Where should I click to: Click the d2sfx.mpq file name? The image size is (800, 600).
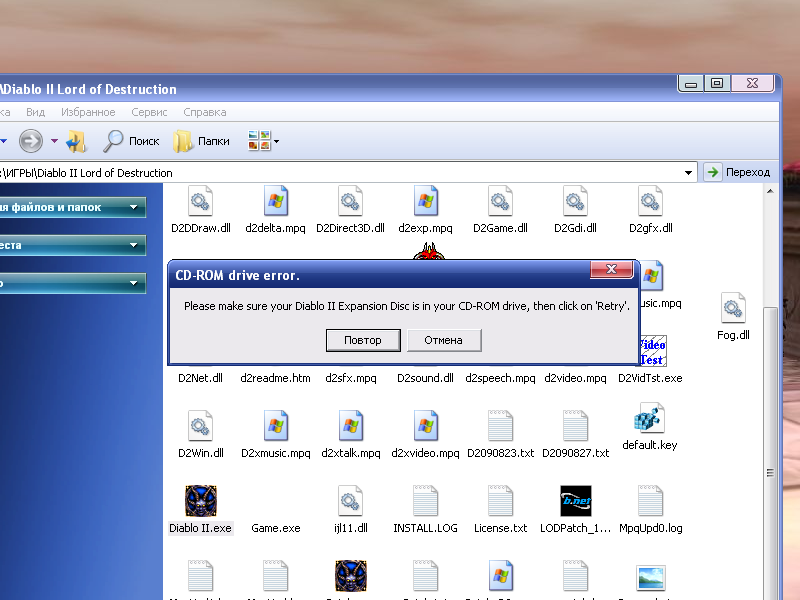(351, 378)
